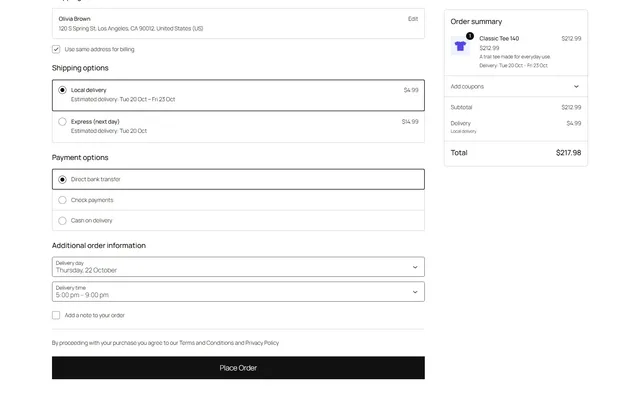Click the Subtotal $212.99 value
640x400 pixels.
tap(571, 107)
